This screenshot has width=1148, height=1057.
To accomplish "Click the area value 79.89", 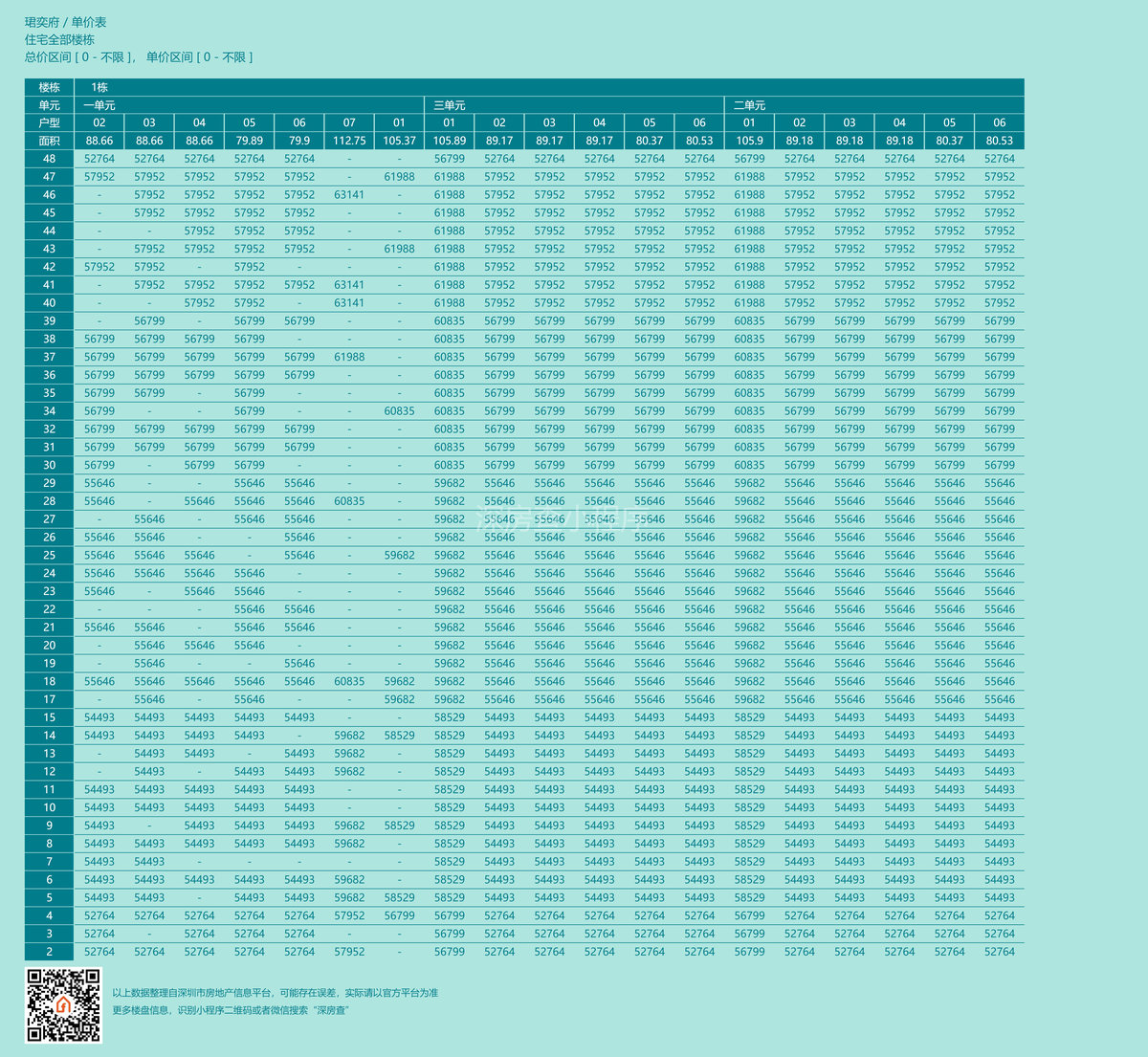I will [x=250, y=141].
